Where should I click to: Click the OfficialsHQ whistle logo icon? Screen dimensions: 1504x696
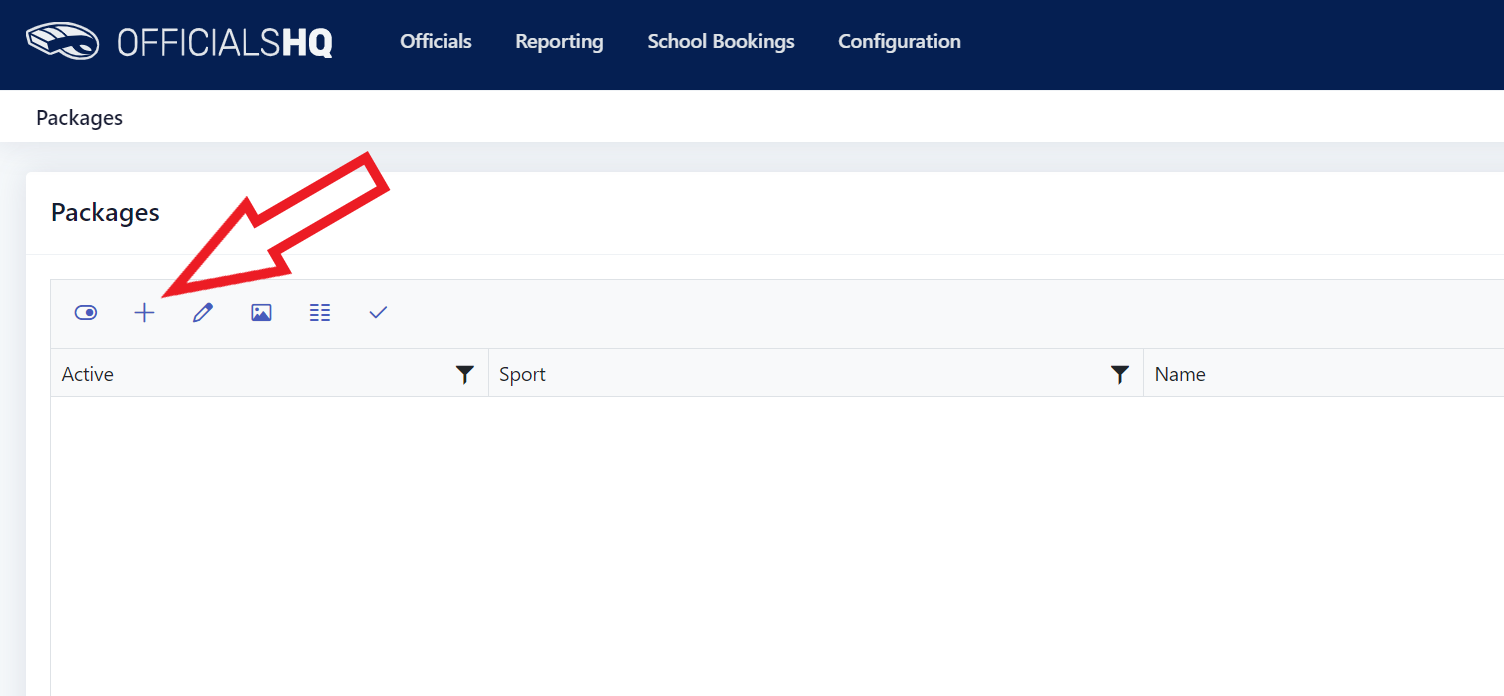pos(62,41)
